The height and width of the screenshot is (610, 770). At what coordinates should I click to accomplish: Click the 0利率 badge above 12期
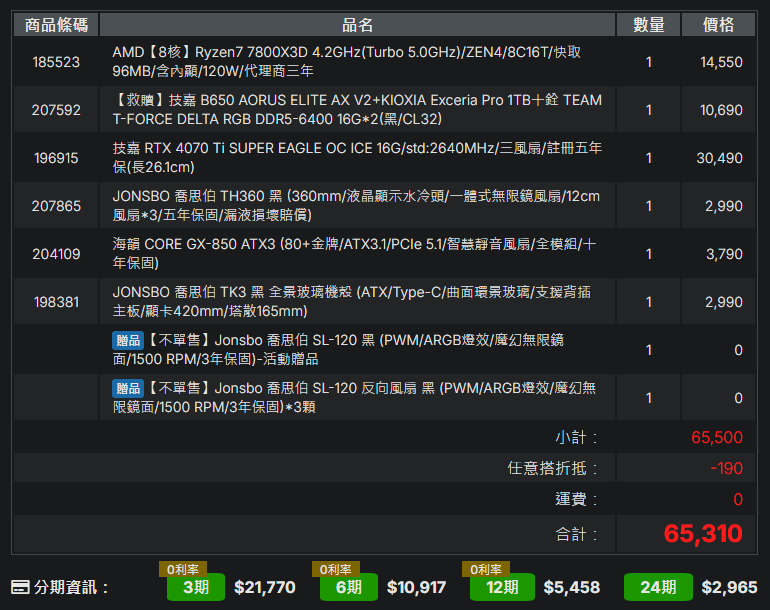click(x=486, y=569)
